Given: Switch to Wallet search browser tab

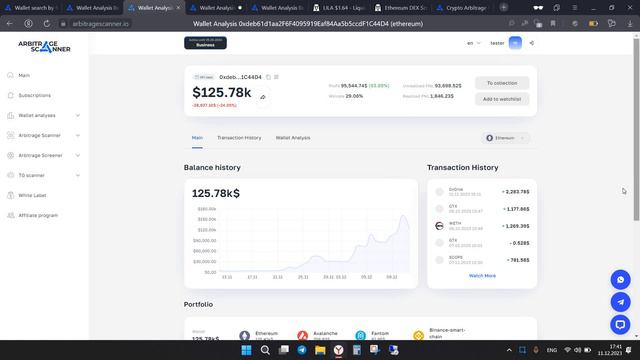Looking at the screenshot, I should click(32, 8).
